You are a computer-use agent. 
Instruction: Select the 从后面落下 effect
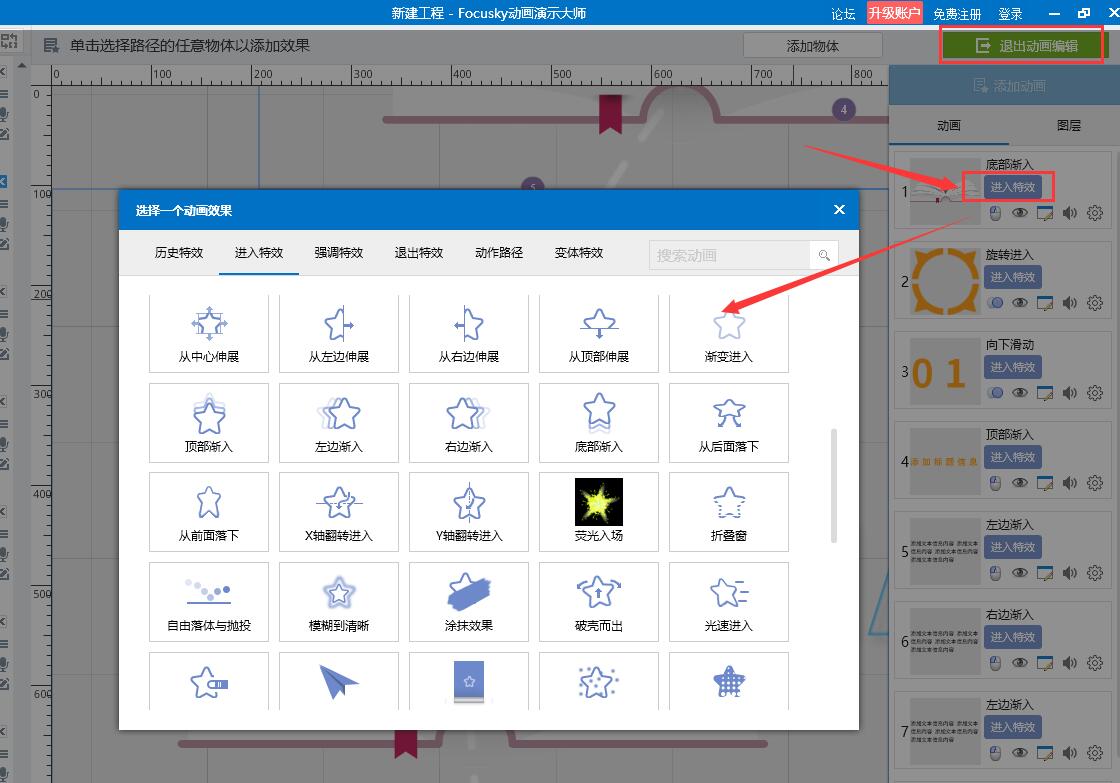729,423
